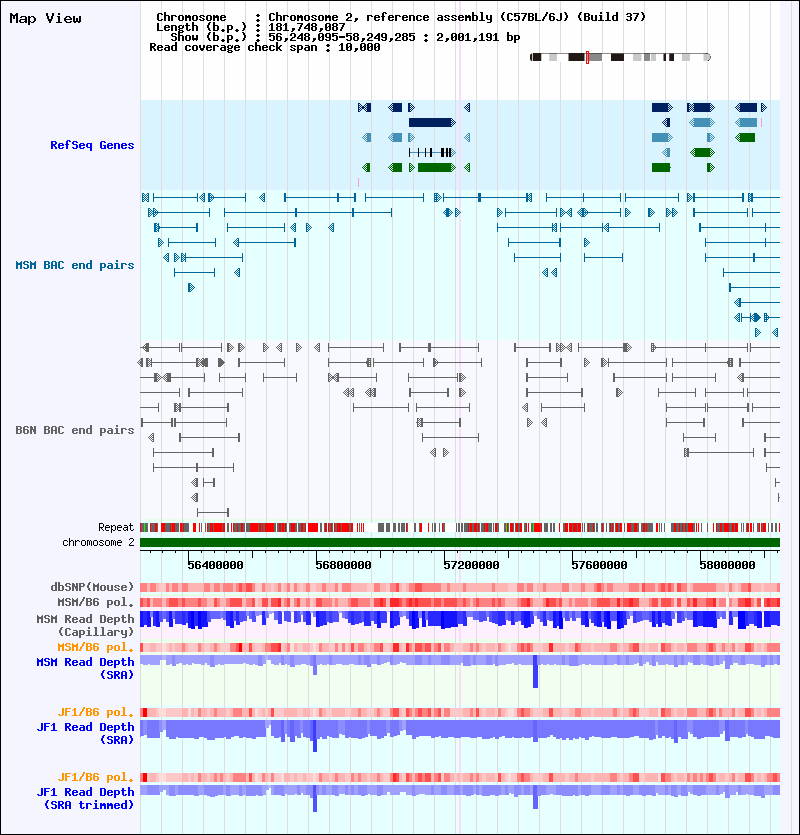Click the Map View heading
This screenshot has height=835, width=800.
click(45, 18)
